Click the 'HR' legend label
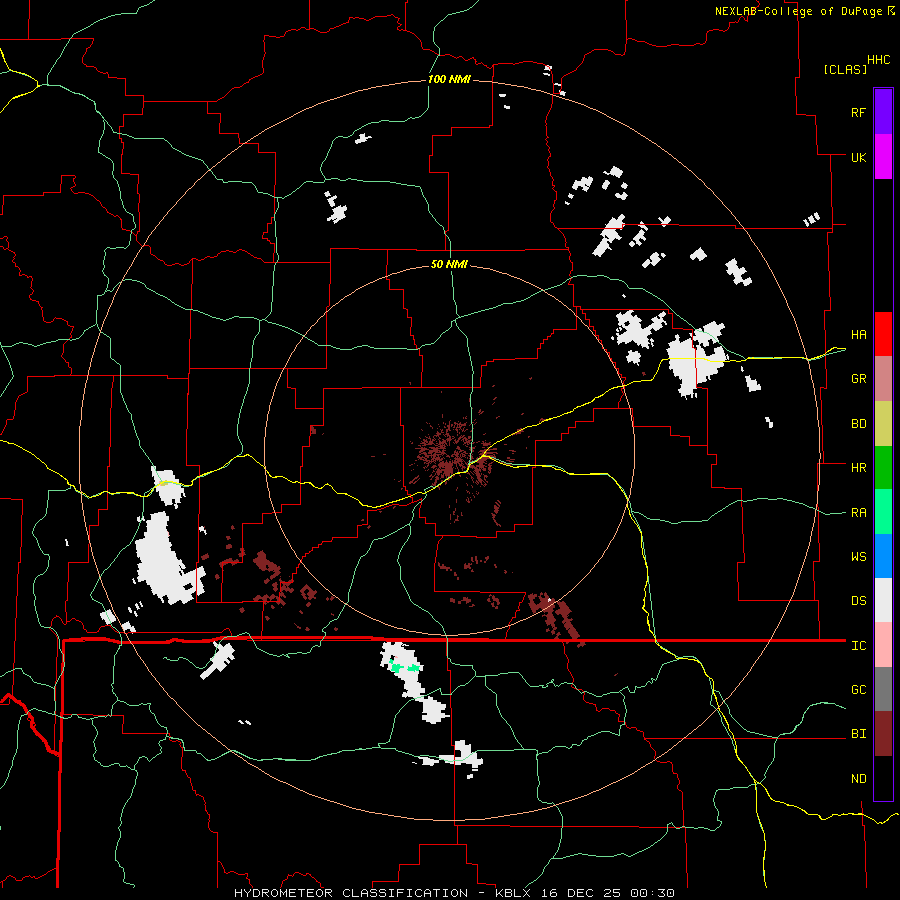Viewport: 900px width, 900px height. [858, 468]
